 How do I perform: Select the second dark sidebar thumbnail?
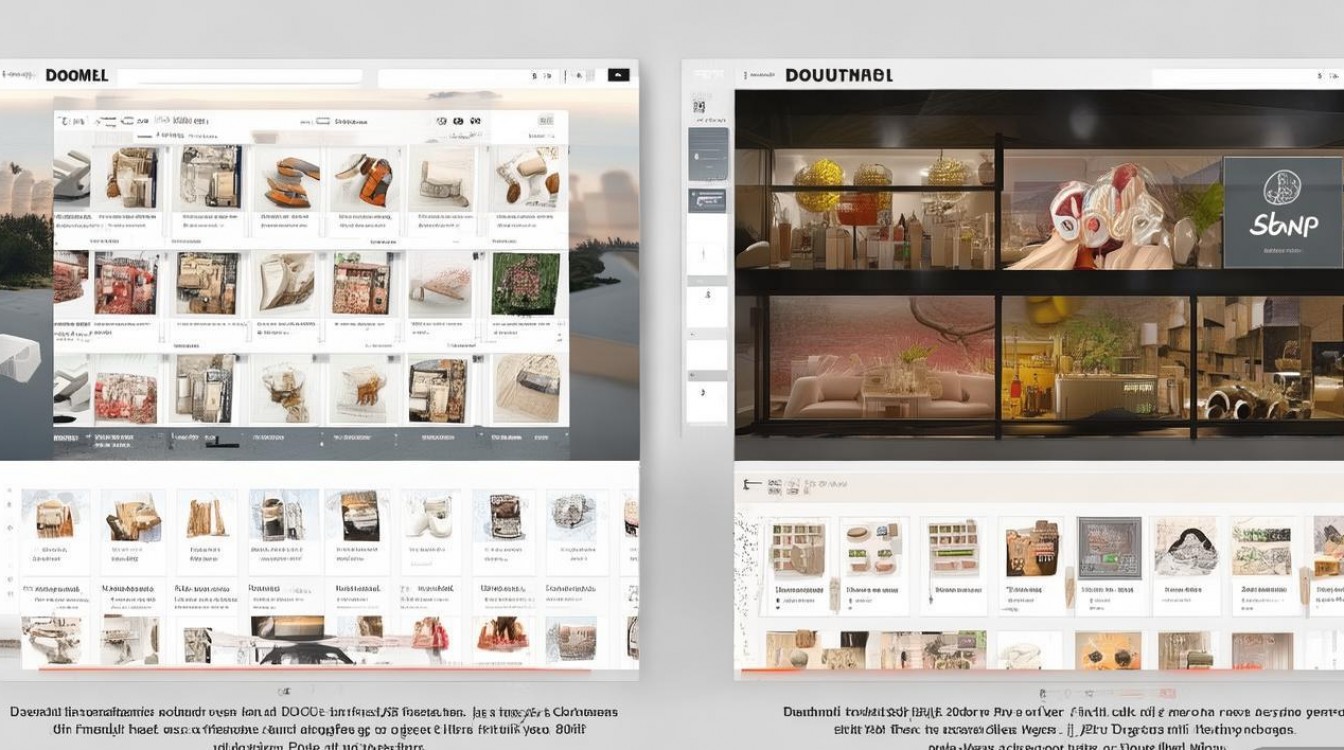708,200
